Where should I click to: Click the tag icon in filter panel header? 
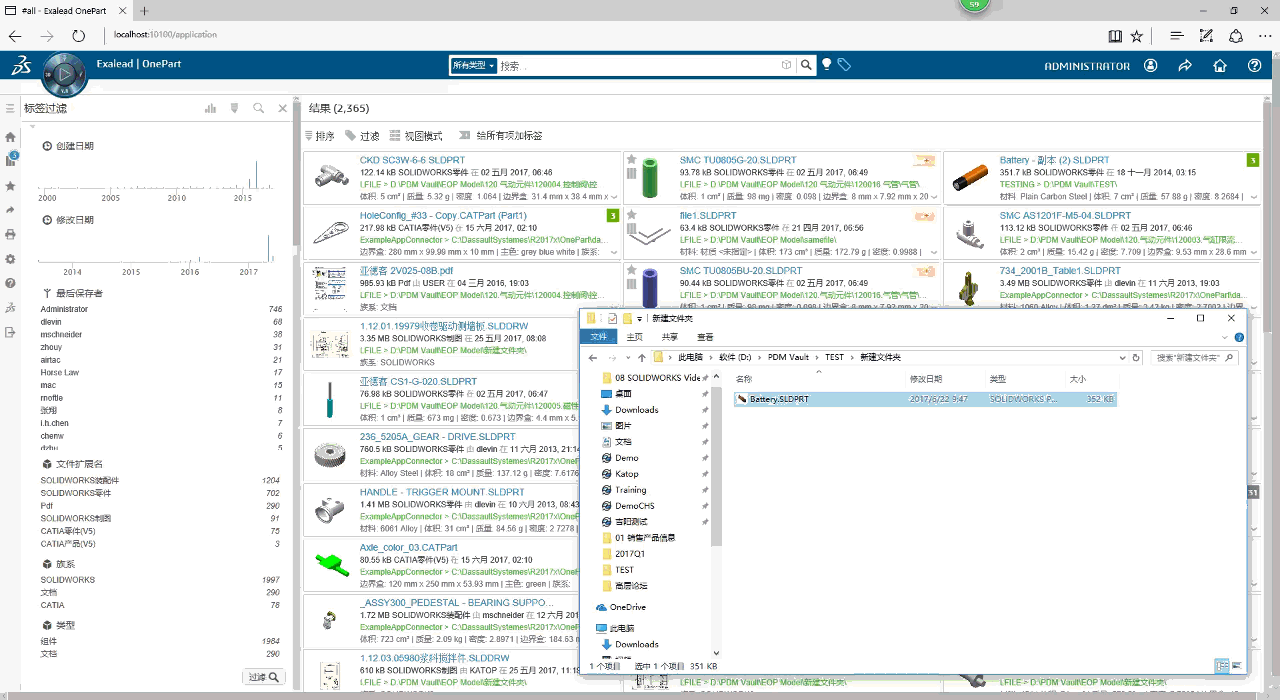point(235,108)
